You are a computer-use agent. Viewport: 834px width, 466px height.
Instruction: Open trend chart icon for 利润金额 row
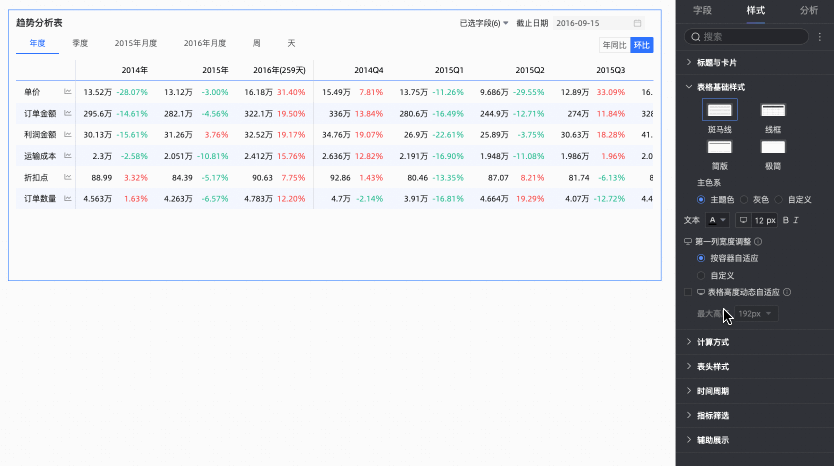[x=68, y=134]
